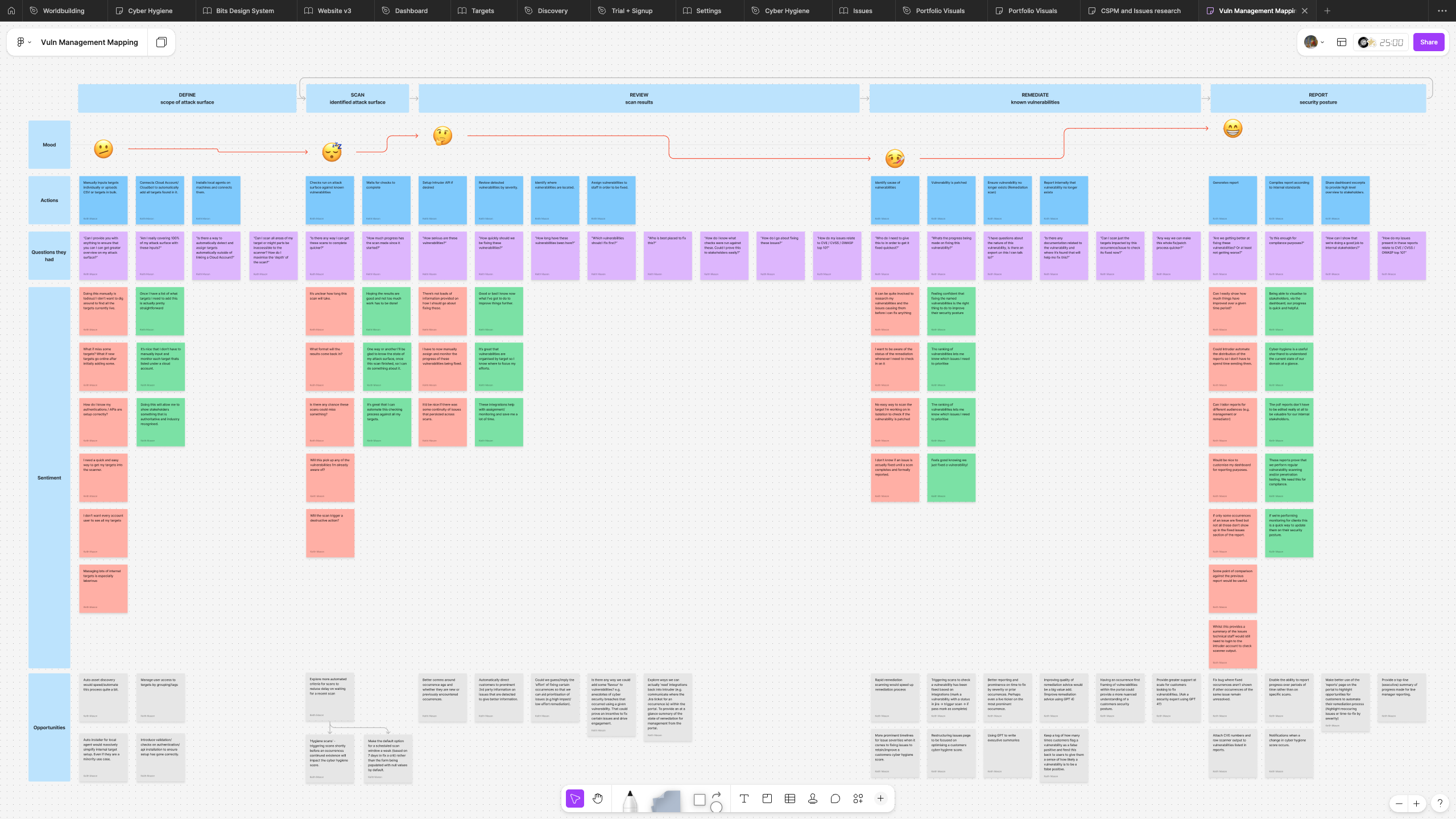The image size is (1456, 819).
Task: Open widgets and plugins menu
Action: coord(858,799)
